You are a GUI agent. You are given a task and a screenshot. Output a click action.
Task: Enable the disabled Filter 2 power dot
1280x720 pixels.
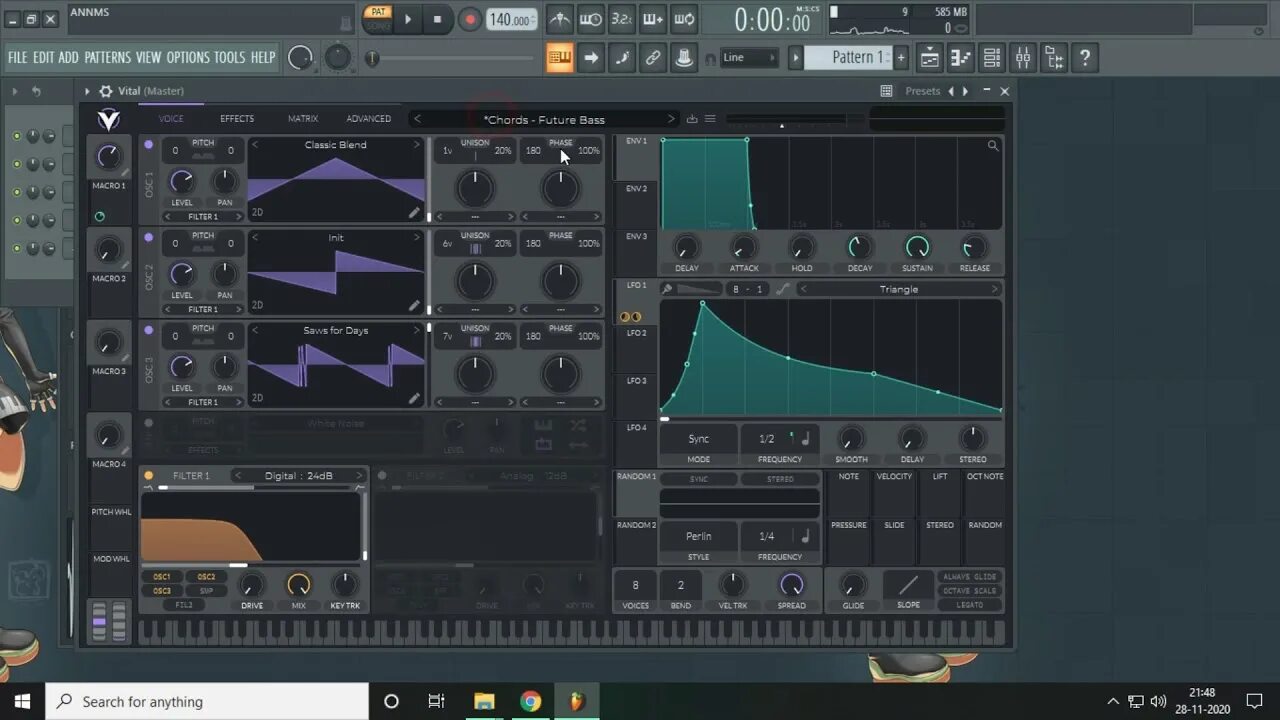click(x=382, y=476)
